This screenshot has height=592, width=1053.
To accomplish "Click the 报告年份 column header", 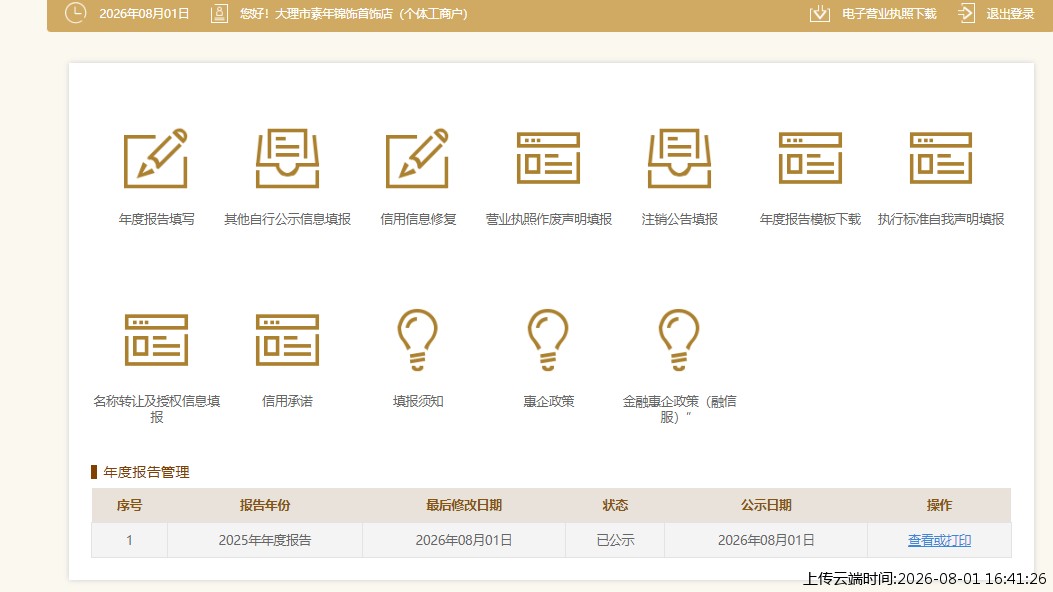I will click(265, 505).
